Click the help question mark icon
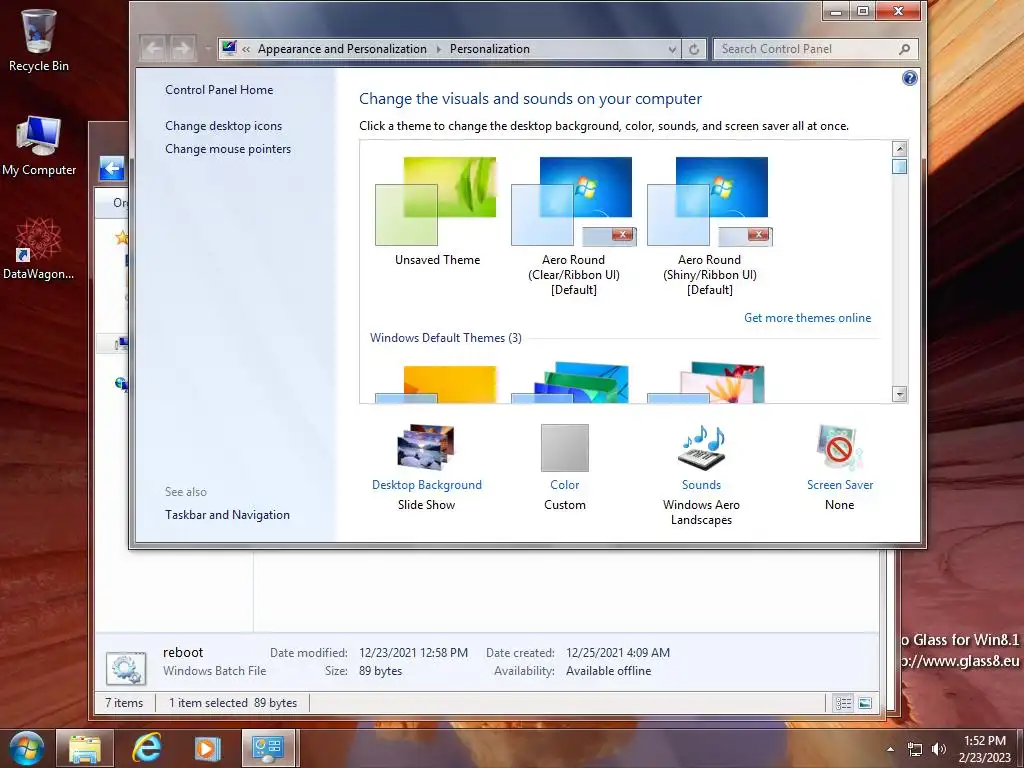 point(909,78)
